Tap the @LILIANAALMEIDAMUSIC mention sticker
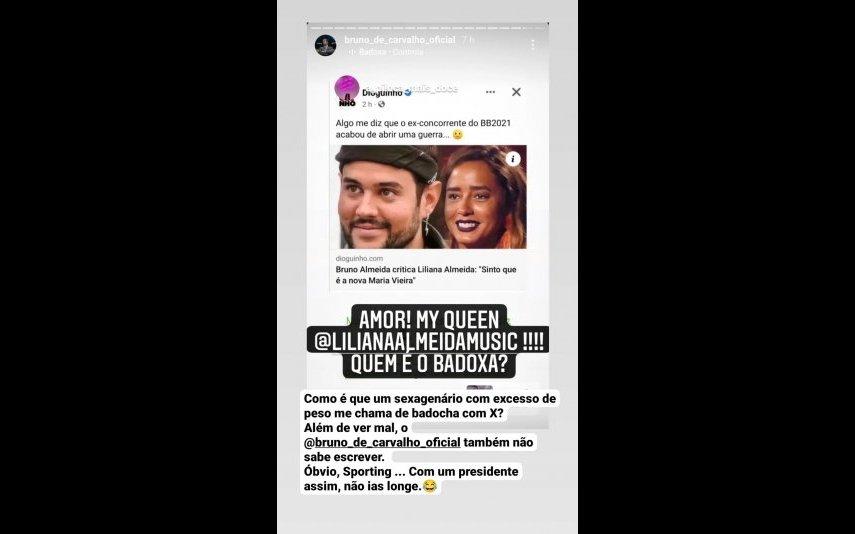 (428, 341)
